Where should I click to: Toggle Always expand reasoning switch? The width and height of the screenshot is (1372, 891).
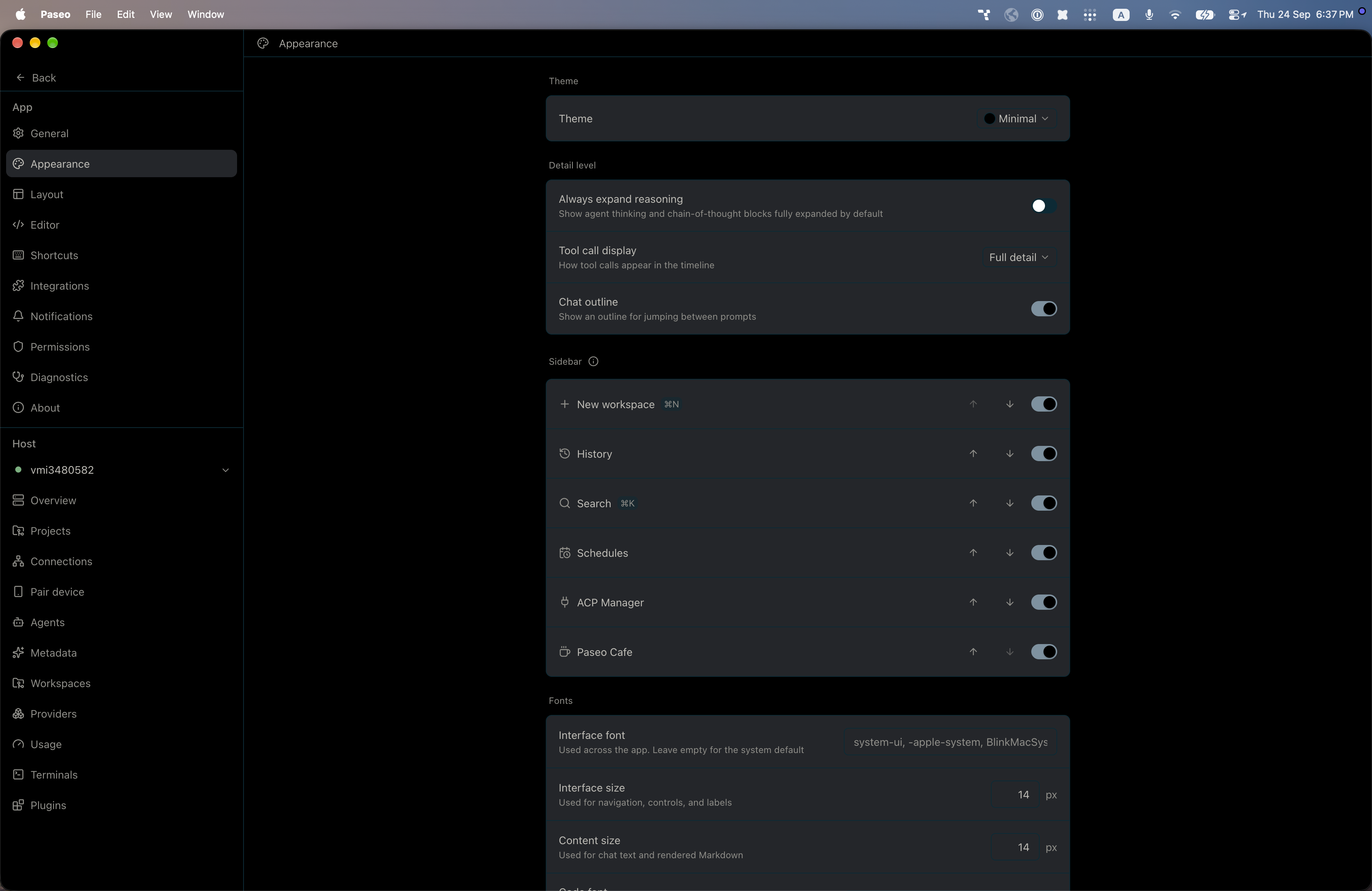pyautogui.click(x=1043, y=206)
